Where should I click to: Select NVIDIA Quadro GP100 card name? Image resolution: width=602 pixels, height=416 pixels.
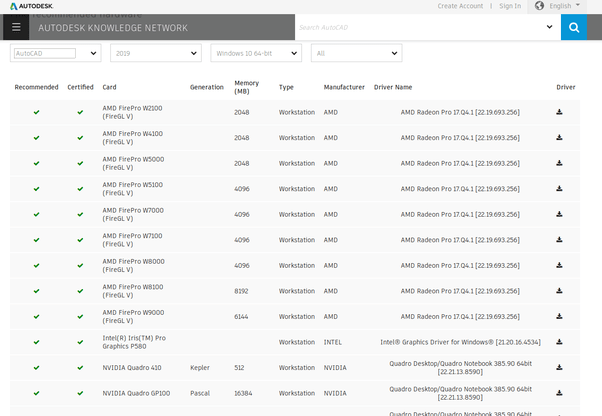136,393
